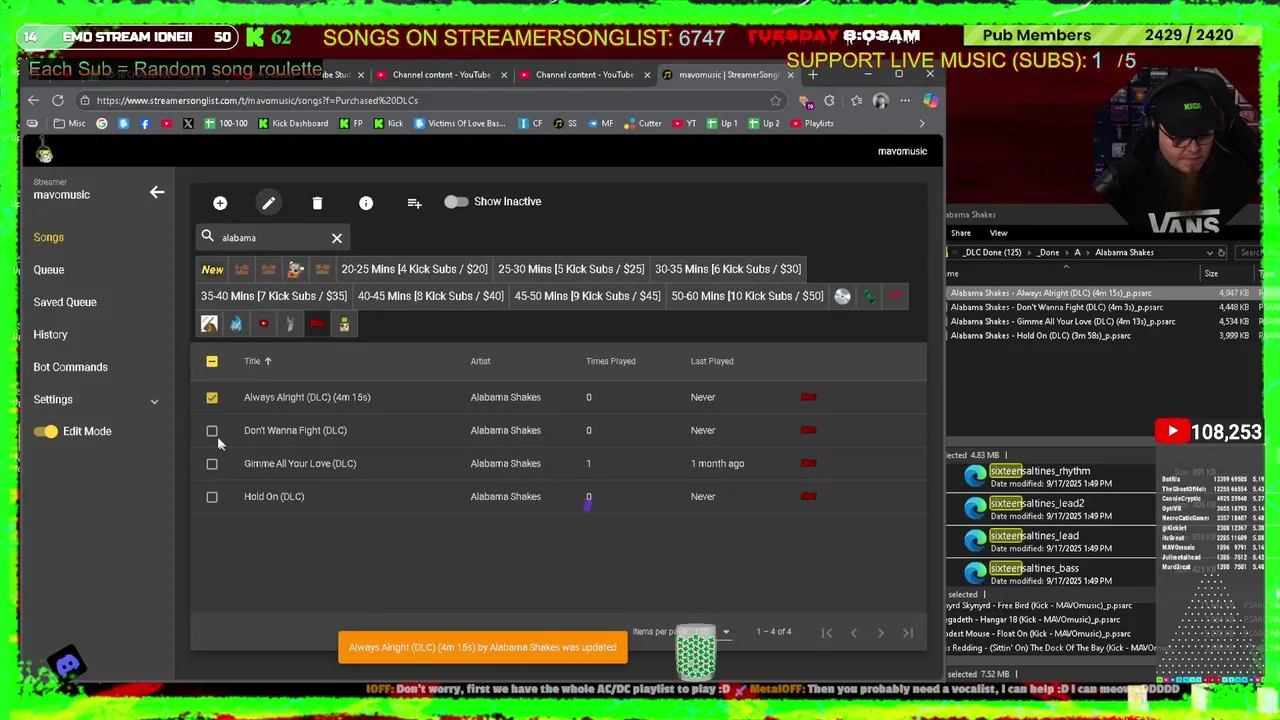Toggle the select-all checkbox in the header
The width and height of the screenshot is (1280, 720).
point(212,361)
